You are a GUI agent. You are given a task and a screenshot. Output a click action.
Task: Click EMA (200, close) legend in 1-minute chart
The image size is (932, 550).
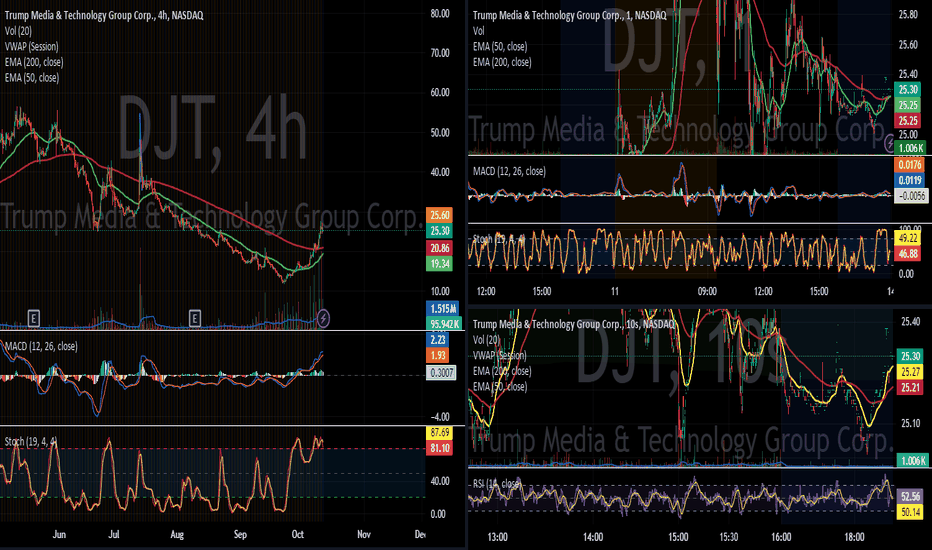[x=502, y=62]
